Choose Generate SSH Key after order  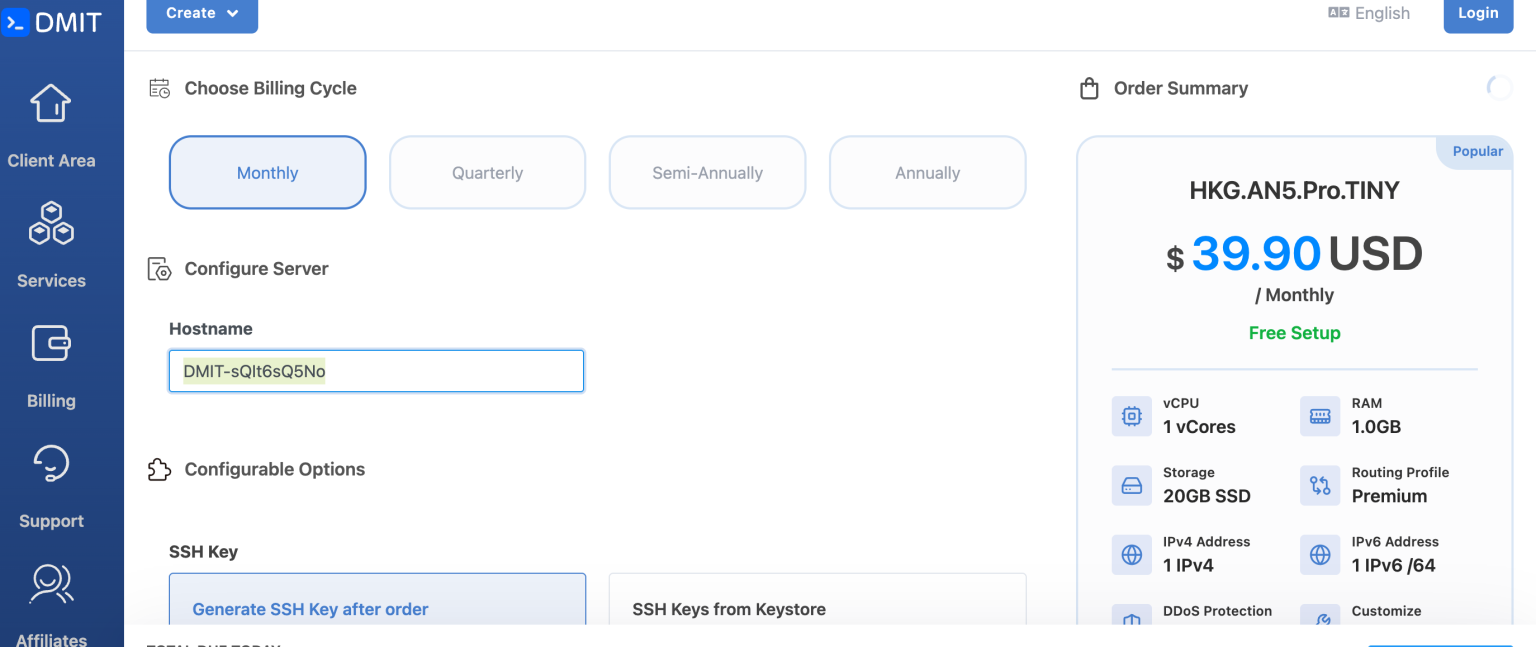point(377,600)
